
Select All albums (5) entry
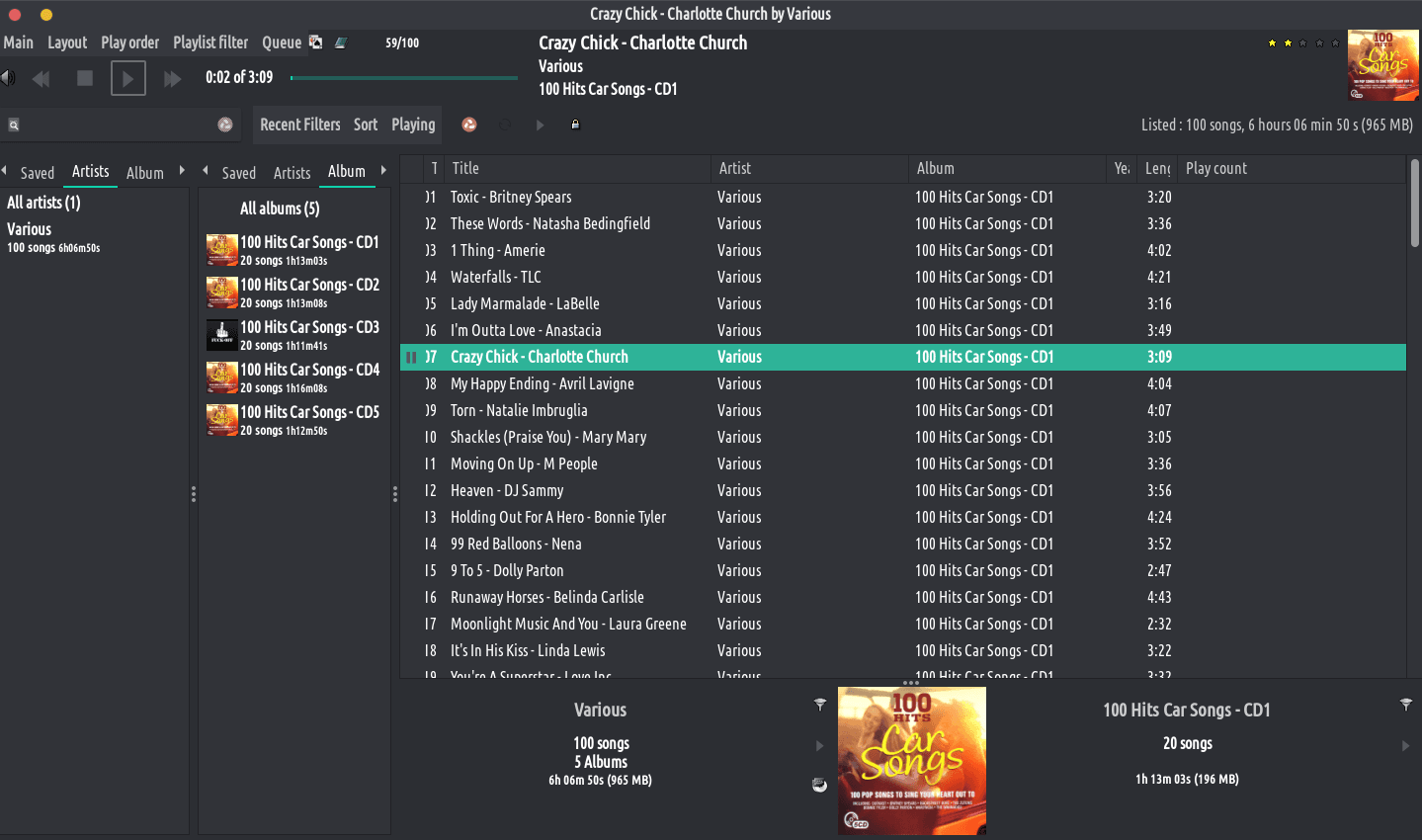[x=280, y=209]
